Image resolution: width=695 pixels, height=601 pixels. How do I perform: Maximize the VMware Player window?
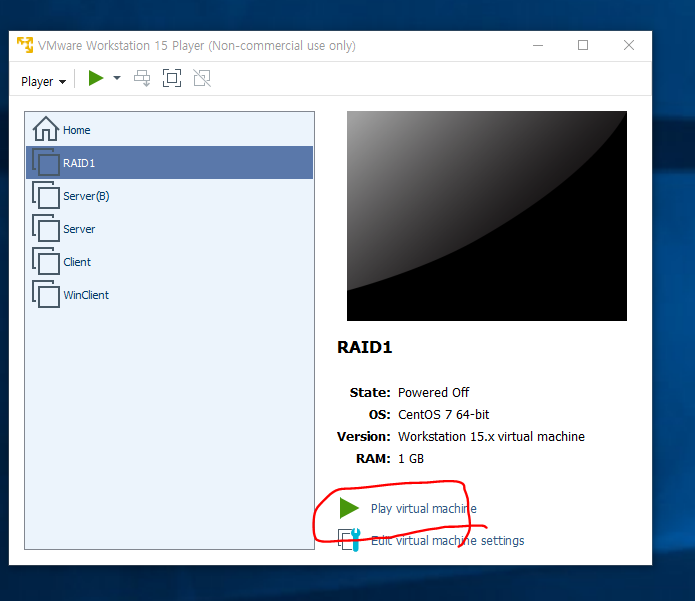[x=583, y=45]
